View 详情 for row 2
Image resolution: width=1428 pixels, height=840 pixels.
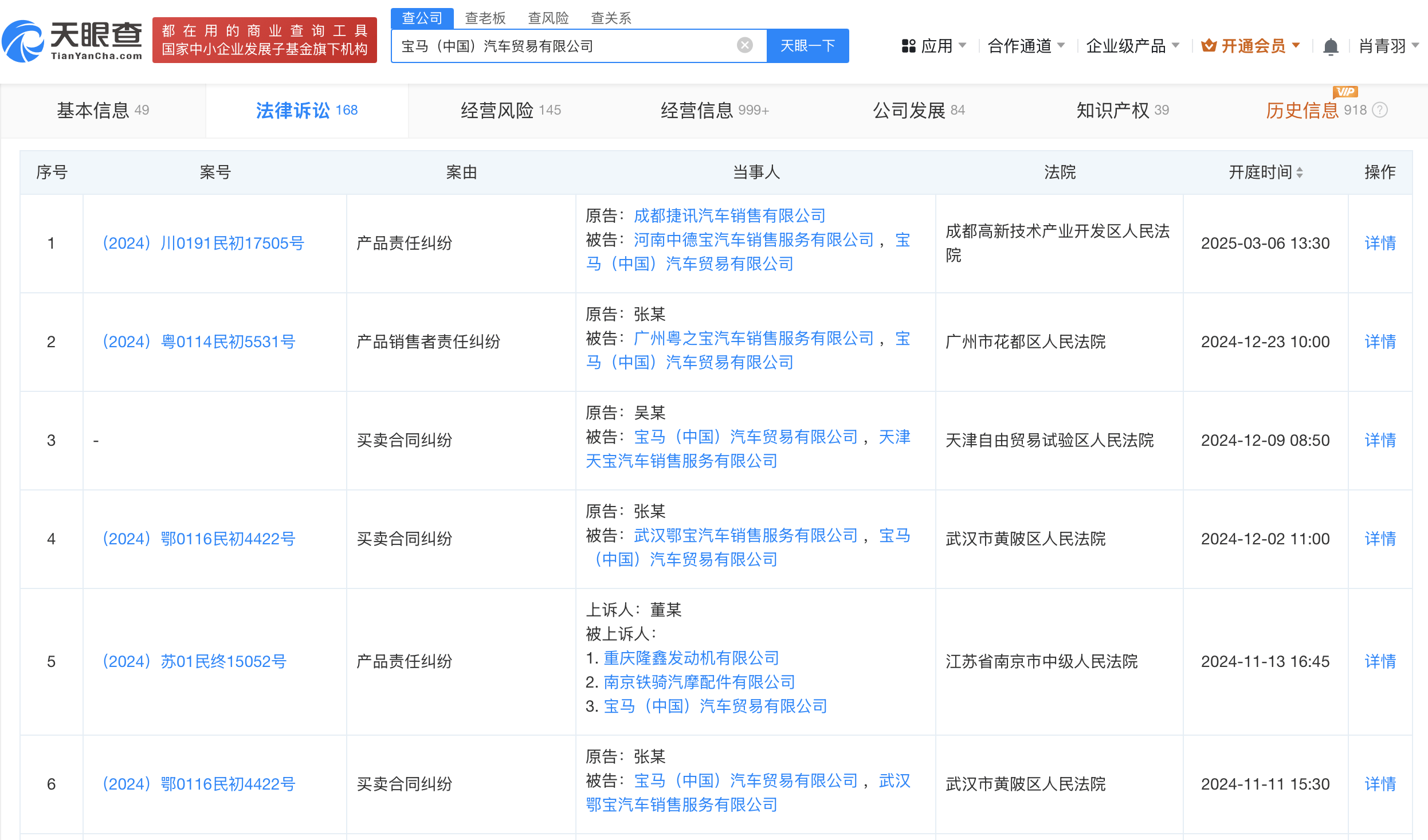click(x=1380, y=342)
